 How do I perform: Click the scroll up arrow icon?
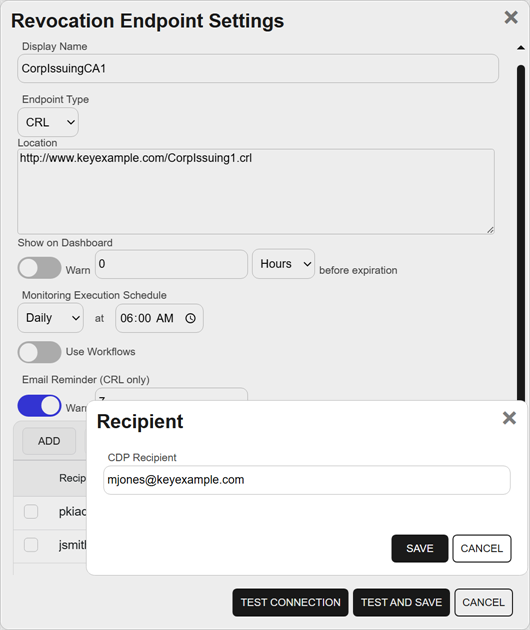tap(521, 48)
